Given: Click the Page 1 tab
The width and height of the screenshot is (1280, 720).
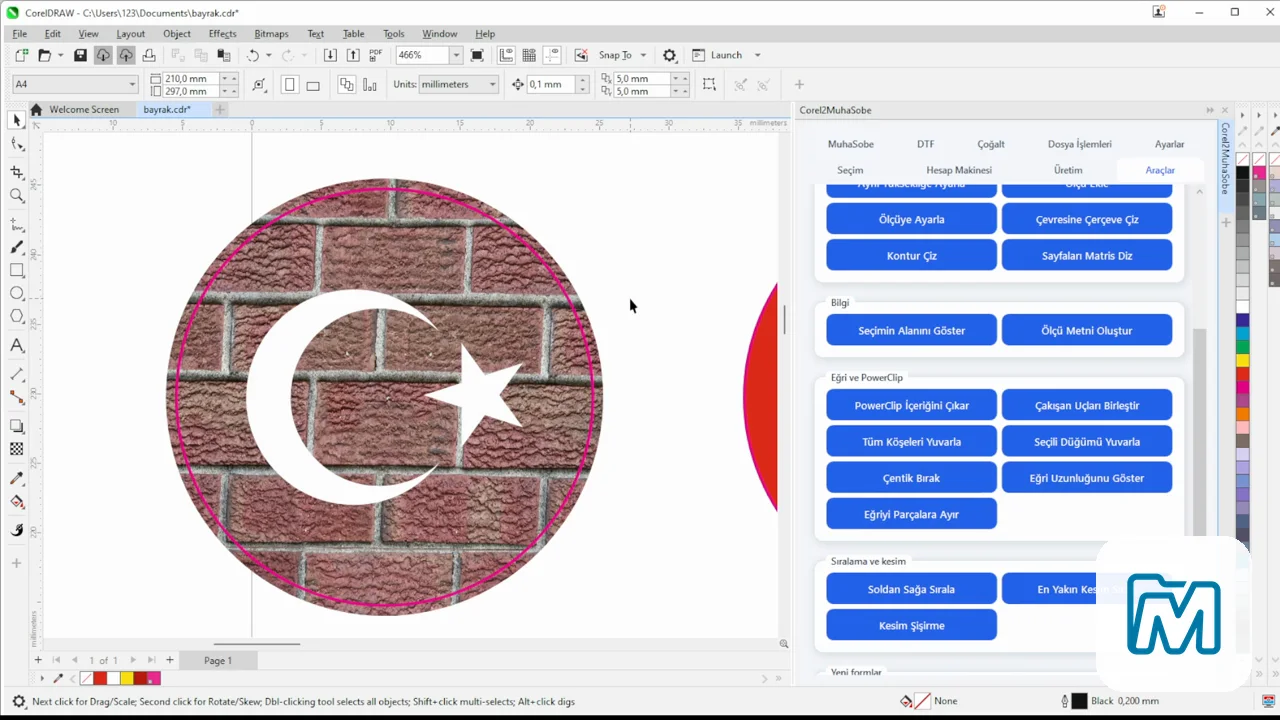Looking at the screenshot, I should (218, 660).
